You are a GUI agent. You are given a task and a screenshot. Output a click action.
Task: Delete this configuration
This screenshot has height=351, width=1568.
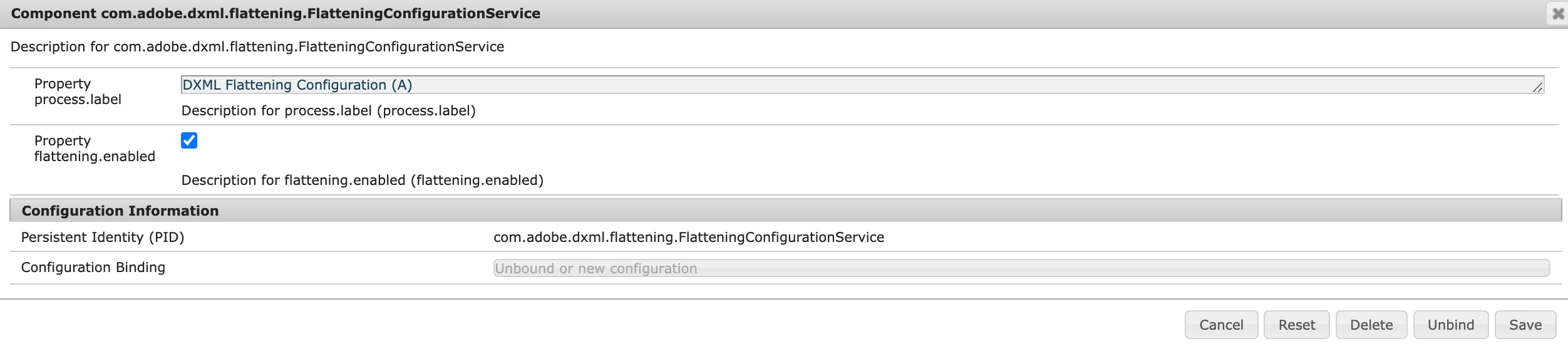(x=1371, y=325)
